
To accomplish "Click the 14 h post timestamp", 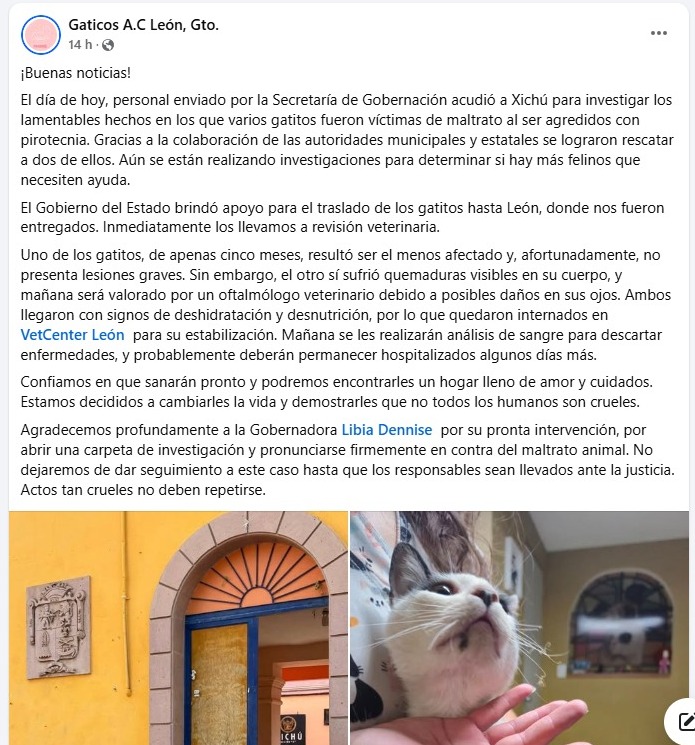I will 80,45.
